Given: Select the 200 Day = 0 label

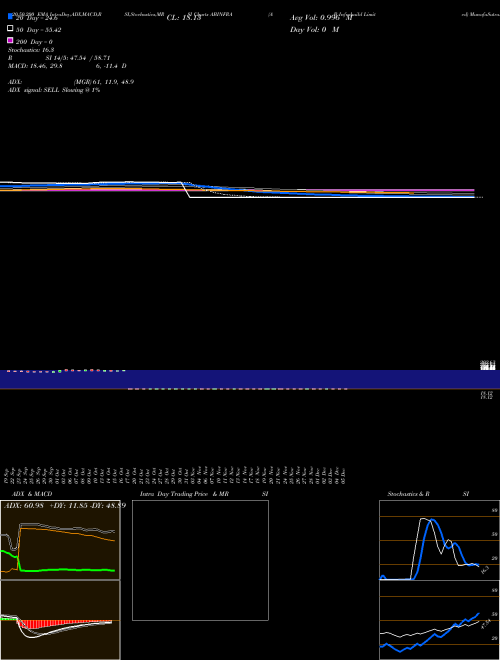Looking at the screenshot, I should point(35,42).
